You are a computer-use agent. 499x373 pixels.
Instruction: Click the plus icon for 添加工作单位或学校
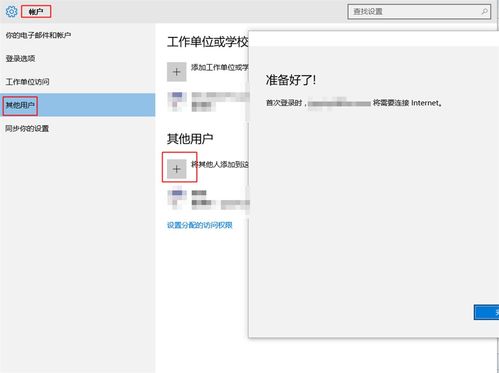(176, 72)
